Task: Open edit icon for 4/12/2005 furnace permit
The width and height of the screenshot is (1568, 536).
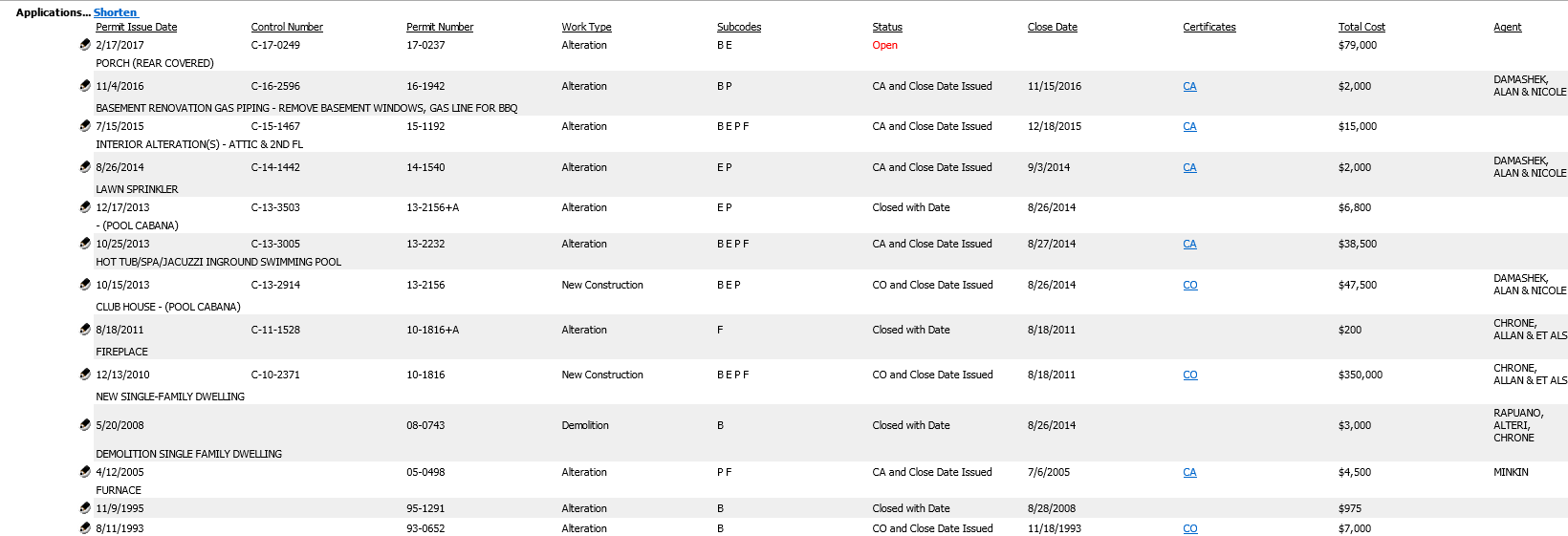Action: 85,471
